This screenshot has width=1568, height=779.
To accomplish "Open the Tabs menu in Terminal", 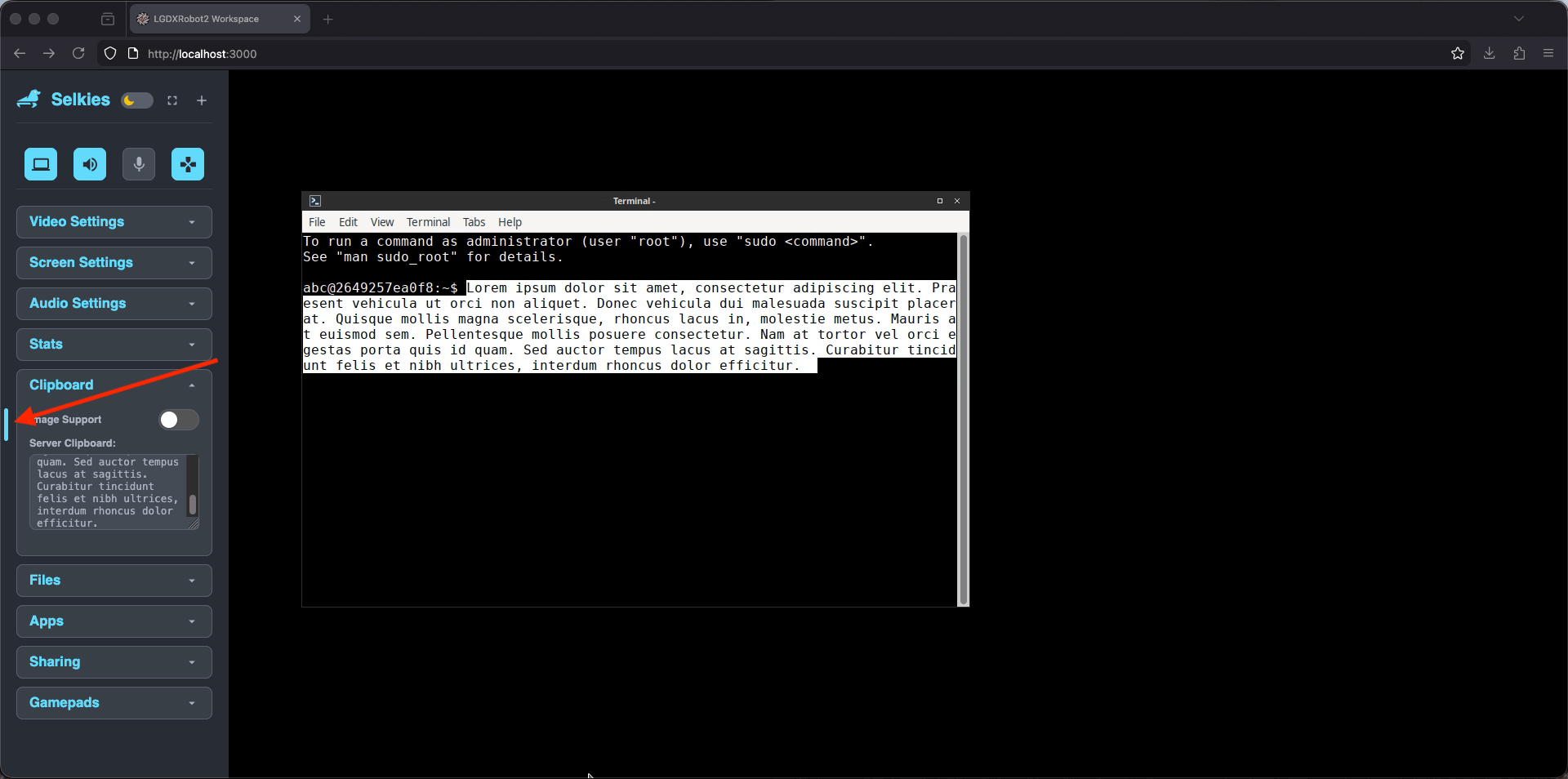I will tap(474, 221).
